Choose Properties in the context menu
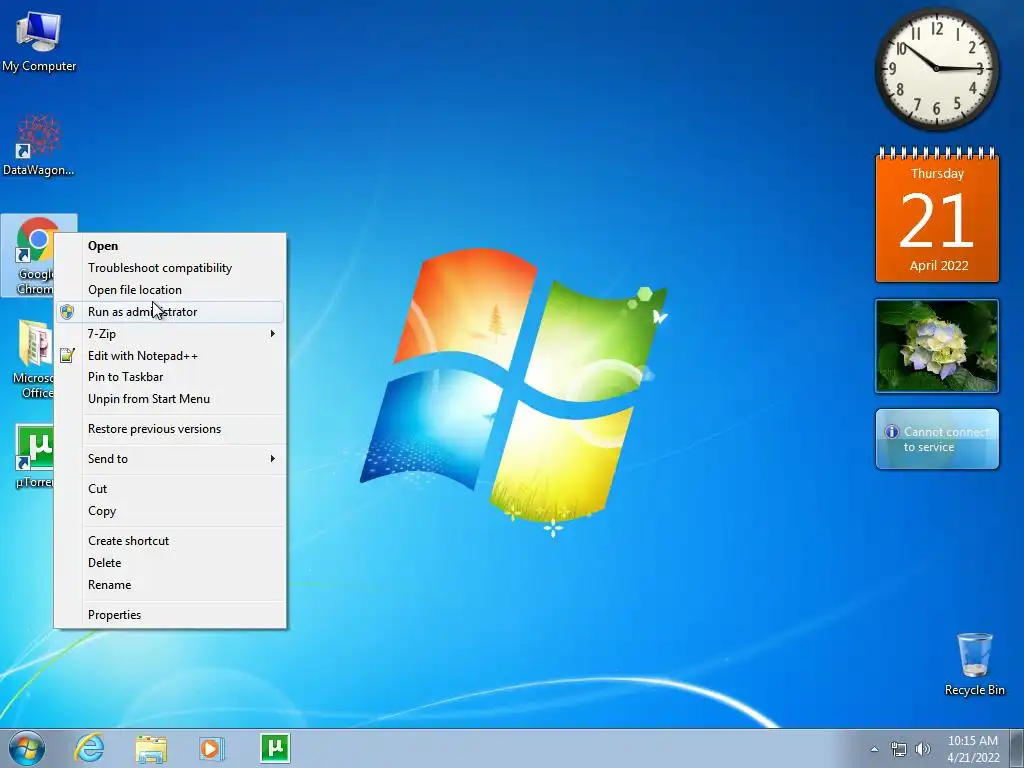The image size is (1024, 768). pos(170,615)
